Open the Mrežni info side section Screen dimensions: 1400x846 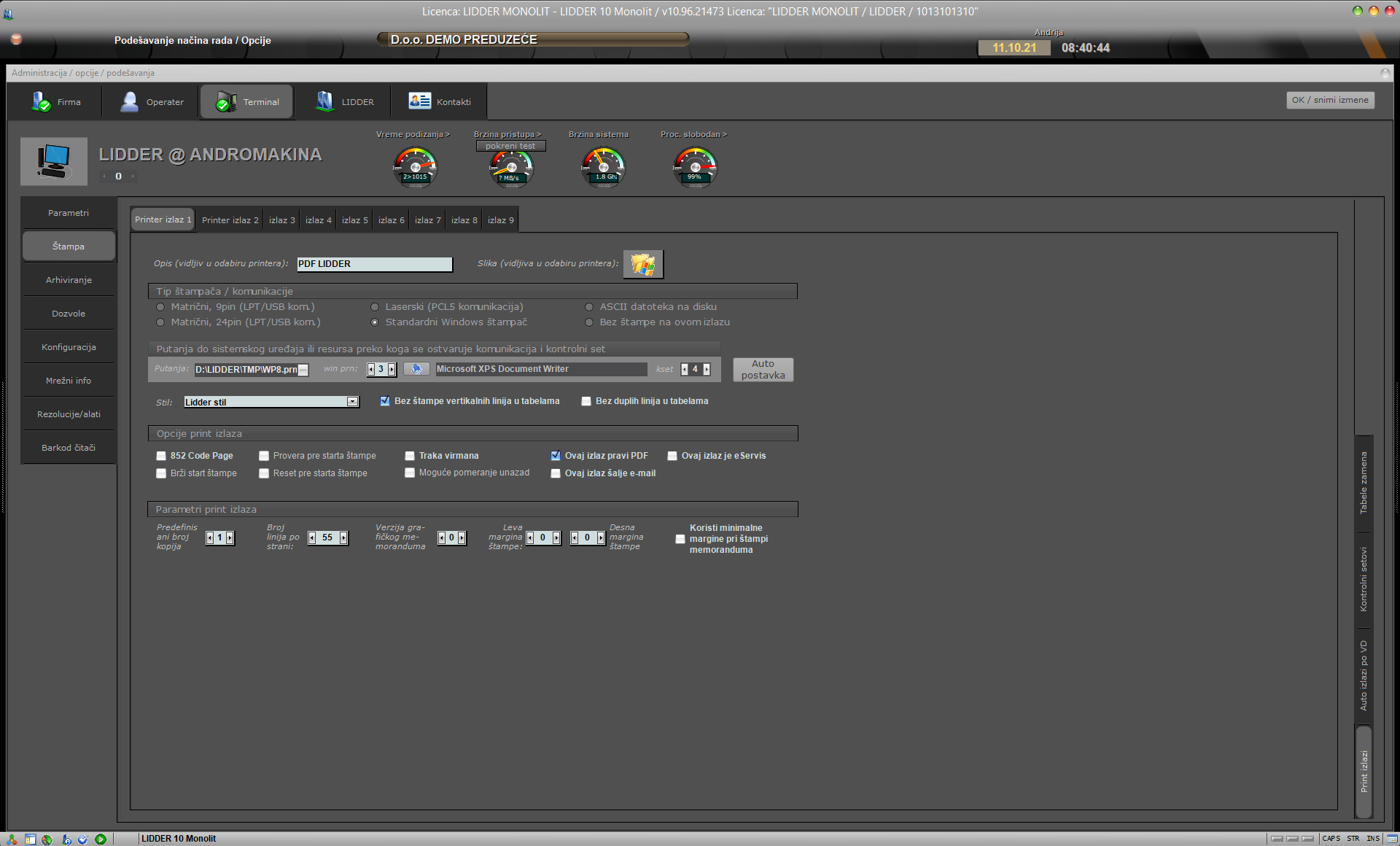point(69,381)
